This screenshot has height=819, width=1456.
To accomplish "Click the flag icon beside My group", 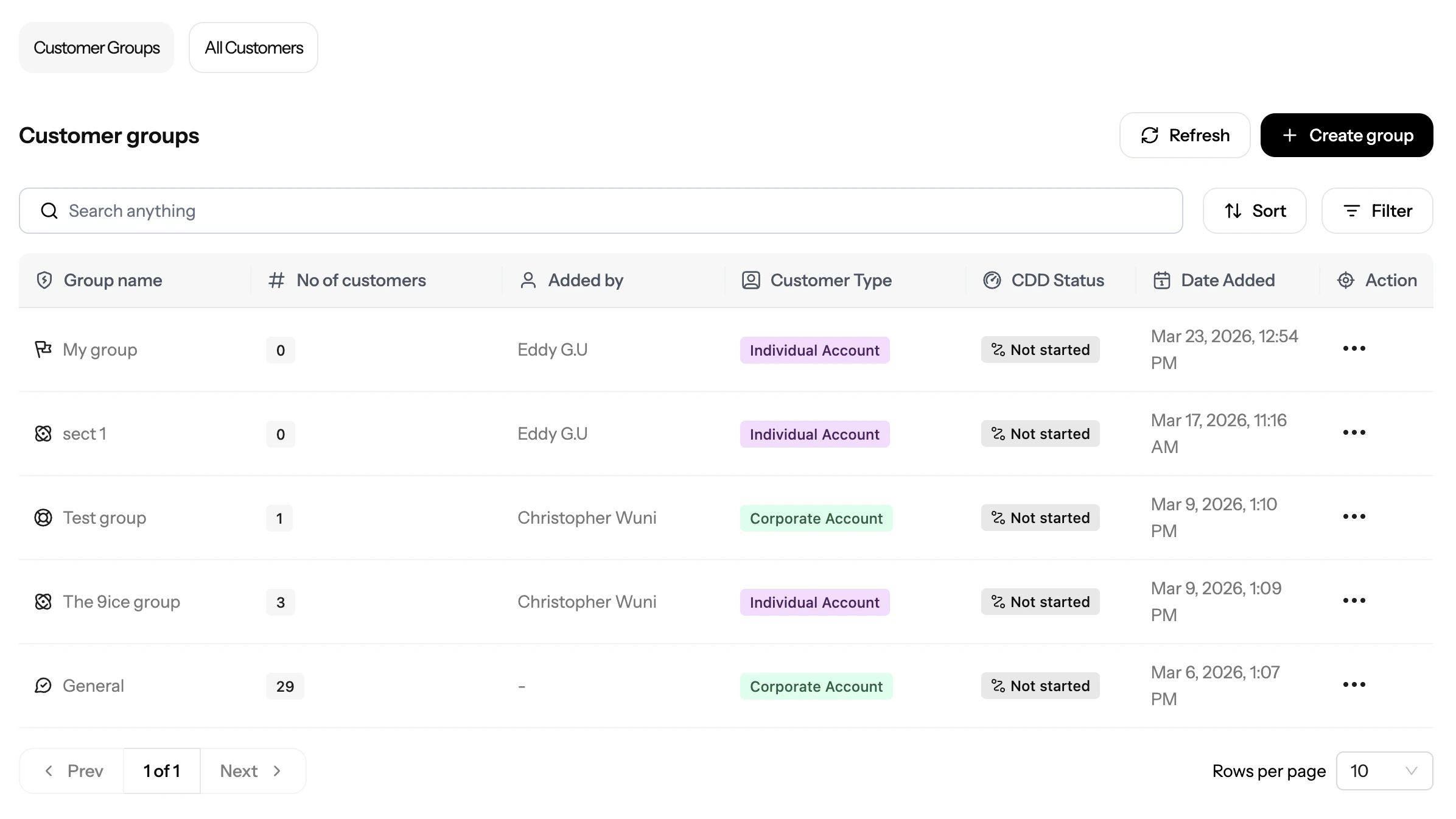I will pyautogui.click(x=43, y=350).
